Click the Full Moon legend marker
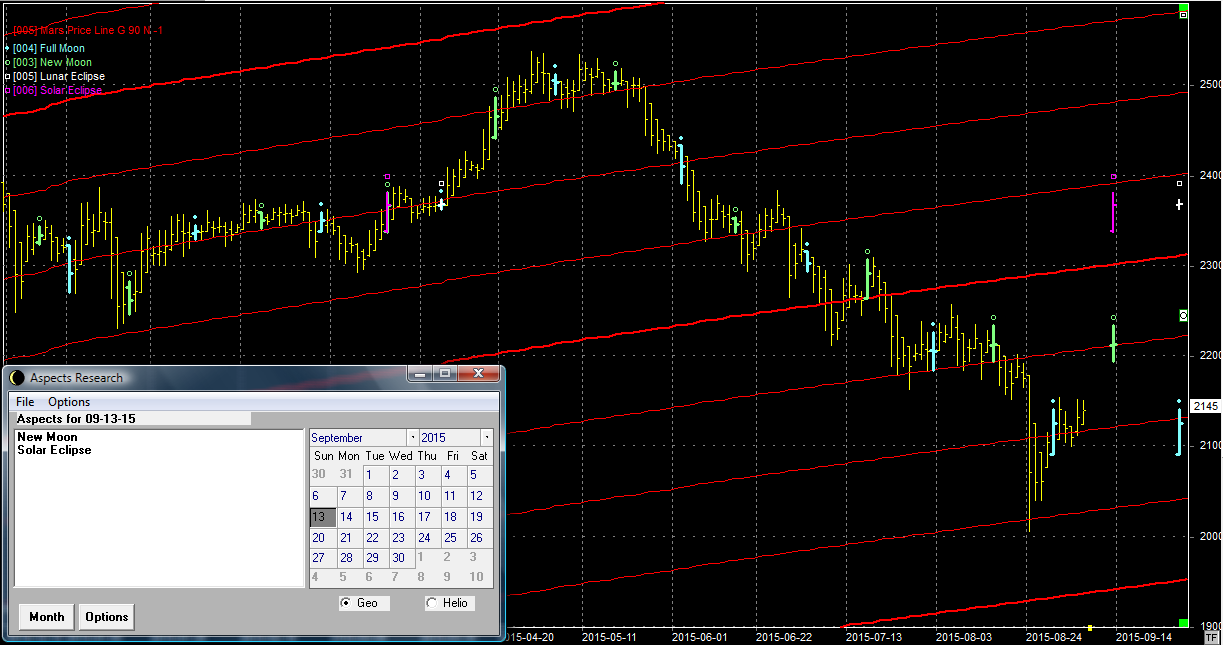This screenshot has height=645, width=1223. 8,48
